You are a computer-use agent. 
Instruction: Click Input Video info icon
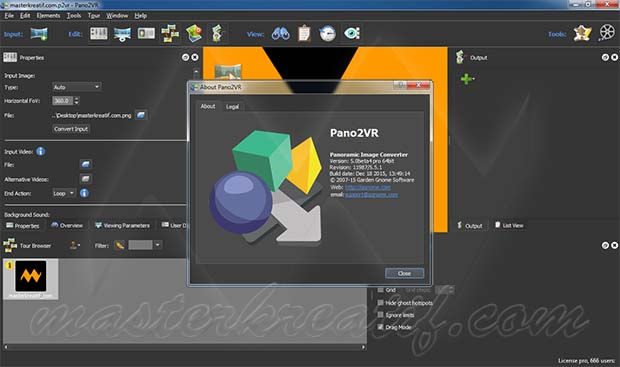pyautogui.click(x=40, y=151)
